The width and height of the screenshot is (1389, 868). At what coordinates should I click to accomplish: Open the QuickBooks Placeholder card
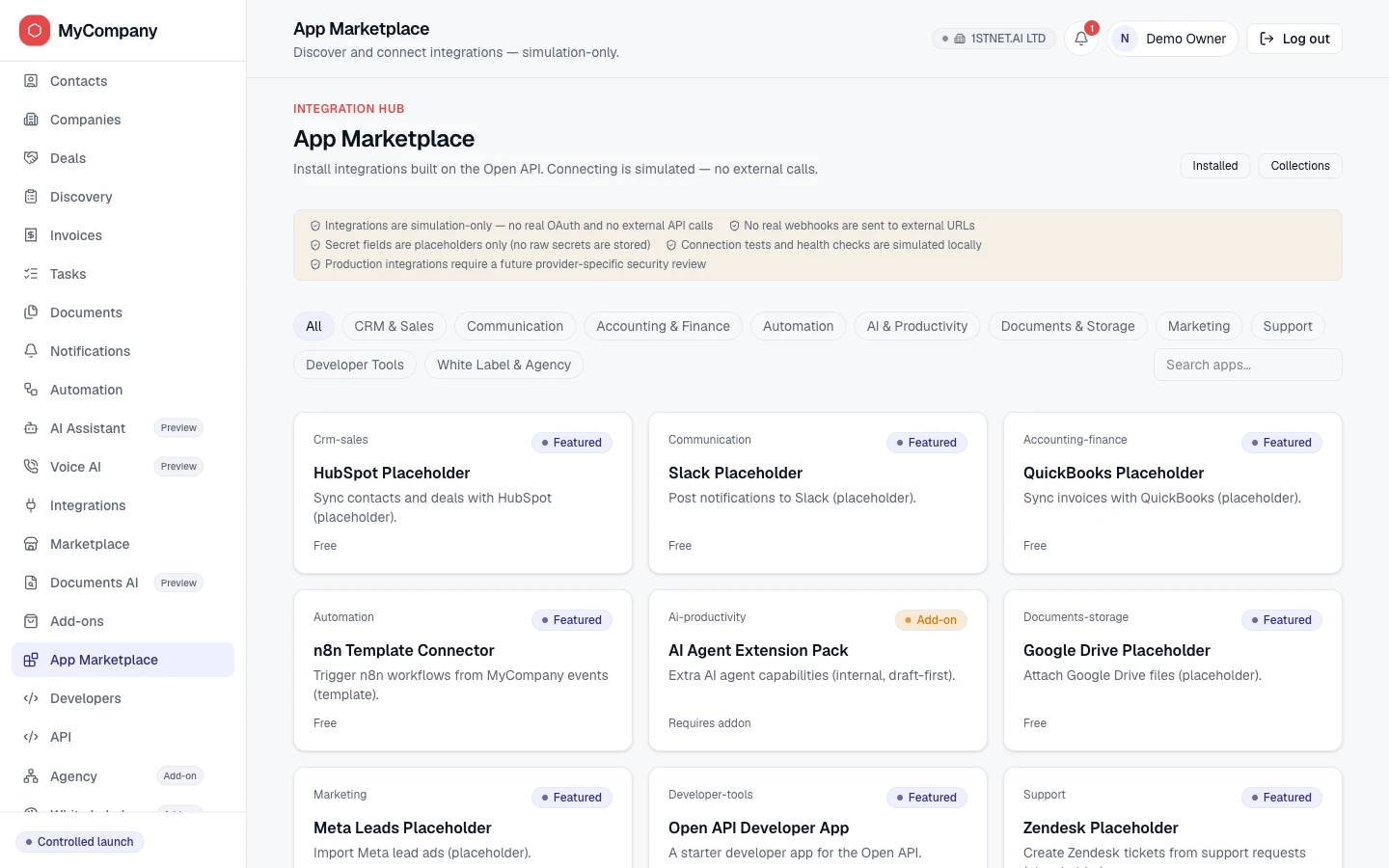[x=1173, y=493]
